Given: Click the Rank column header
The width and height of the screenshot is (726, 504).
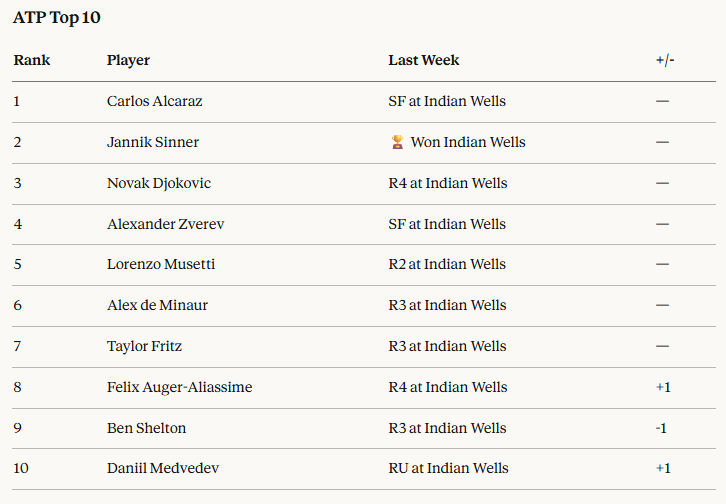Looking at the screenshot, I should tap(32, 60).
